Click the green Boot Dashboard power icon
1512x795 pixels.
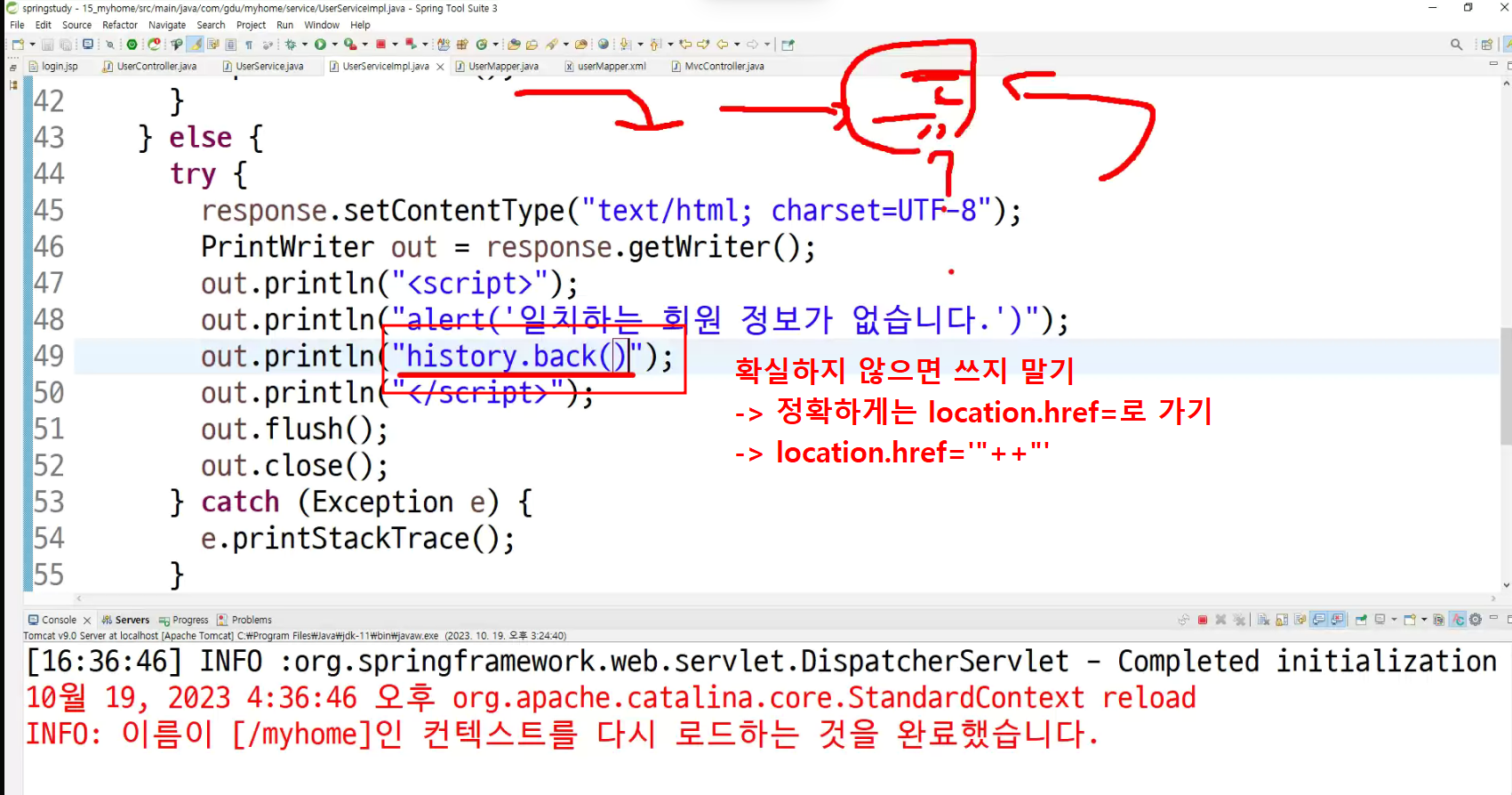[132, 44]
